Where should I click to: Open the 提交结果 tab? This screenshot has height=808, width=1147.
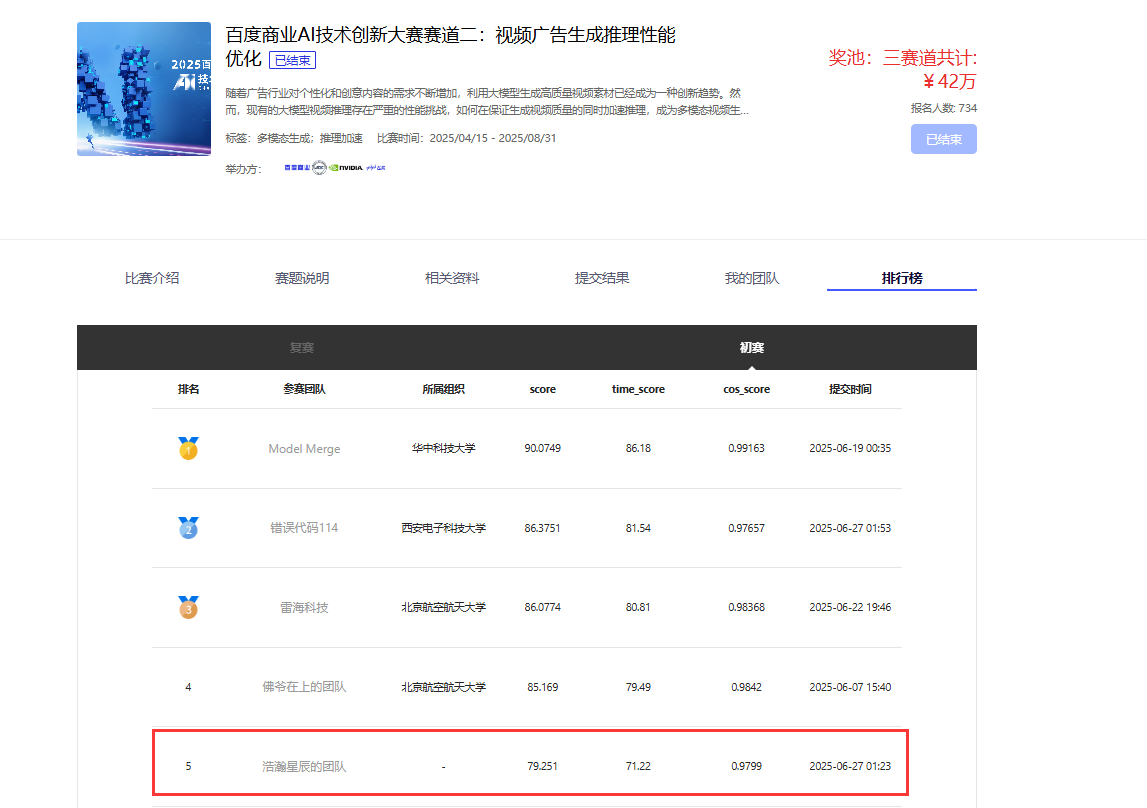pos(602,278)
